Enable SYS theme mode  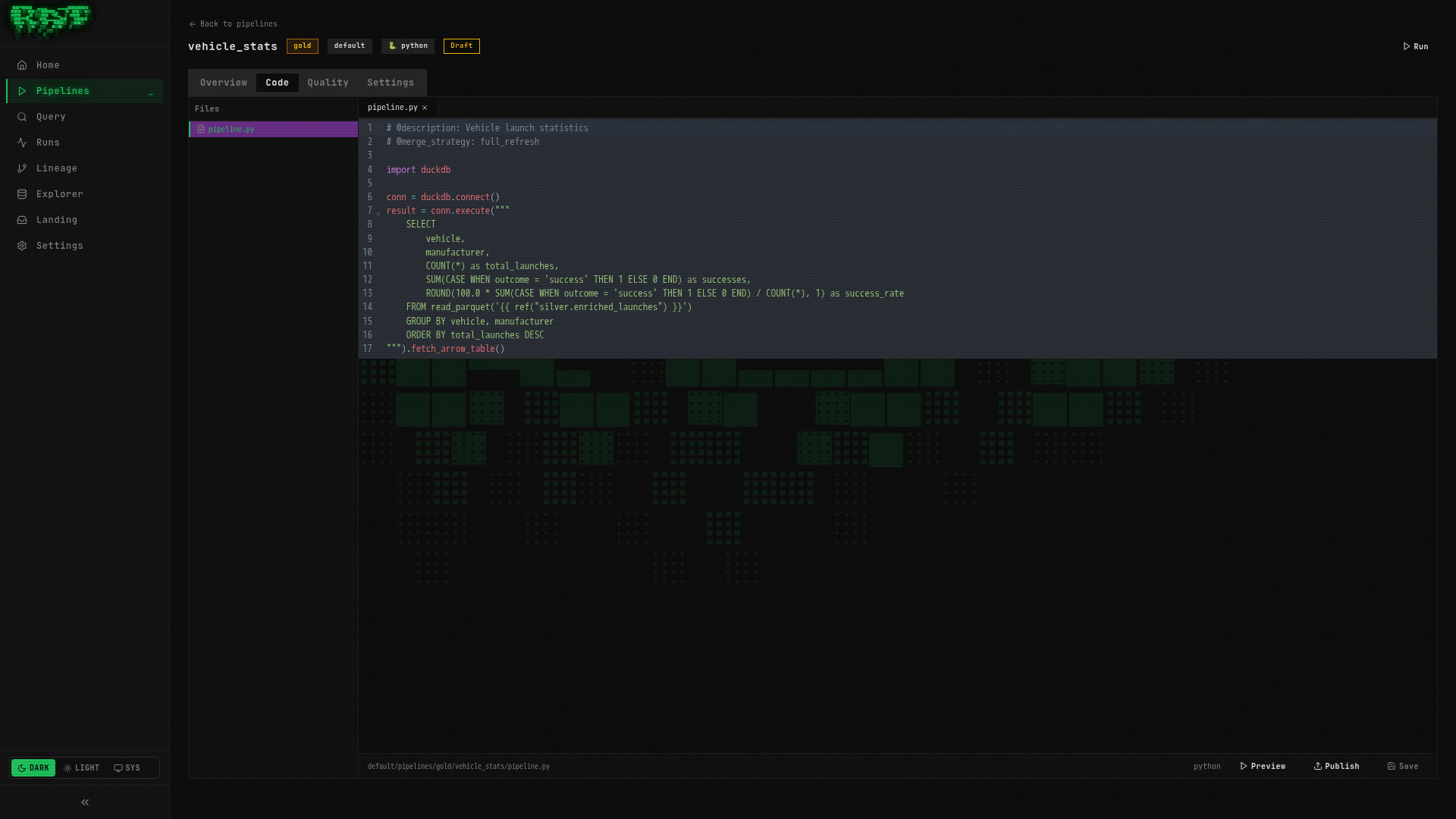click(x=127, y=767)
